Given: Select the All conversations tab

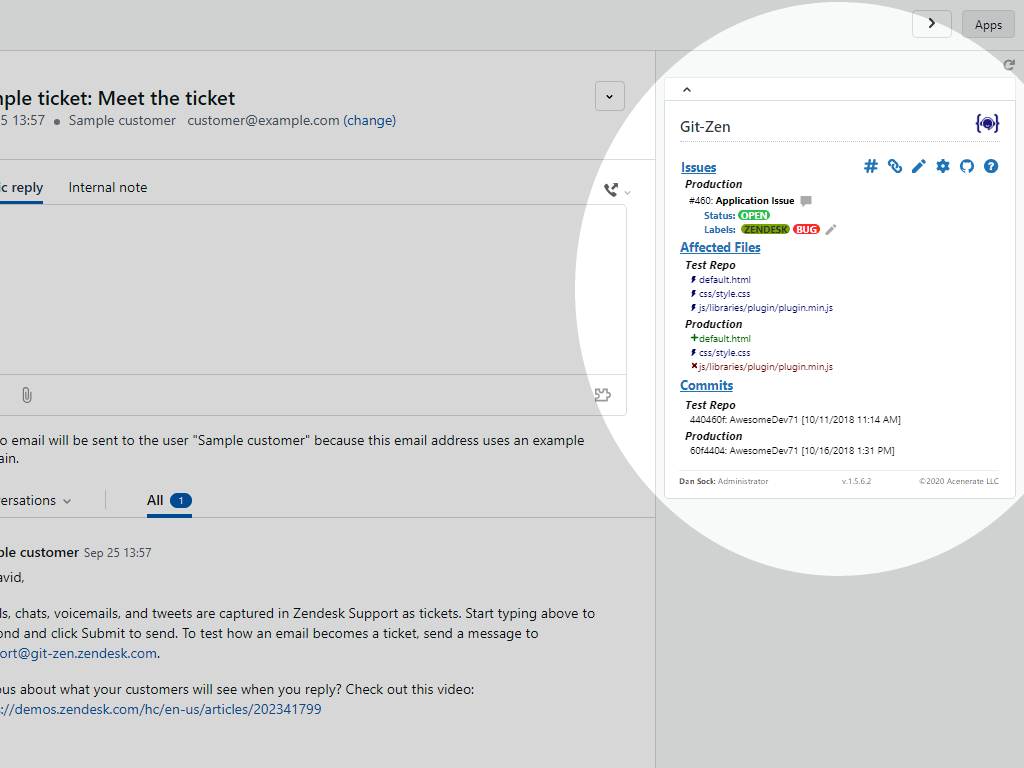Looking at the screenshot, I should tap(154, 500).
